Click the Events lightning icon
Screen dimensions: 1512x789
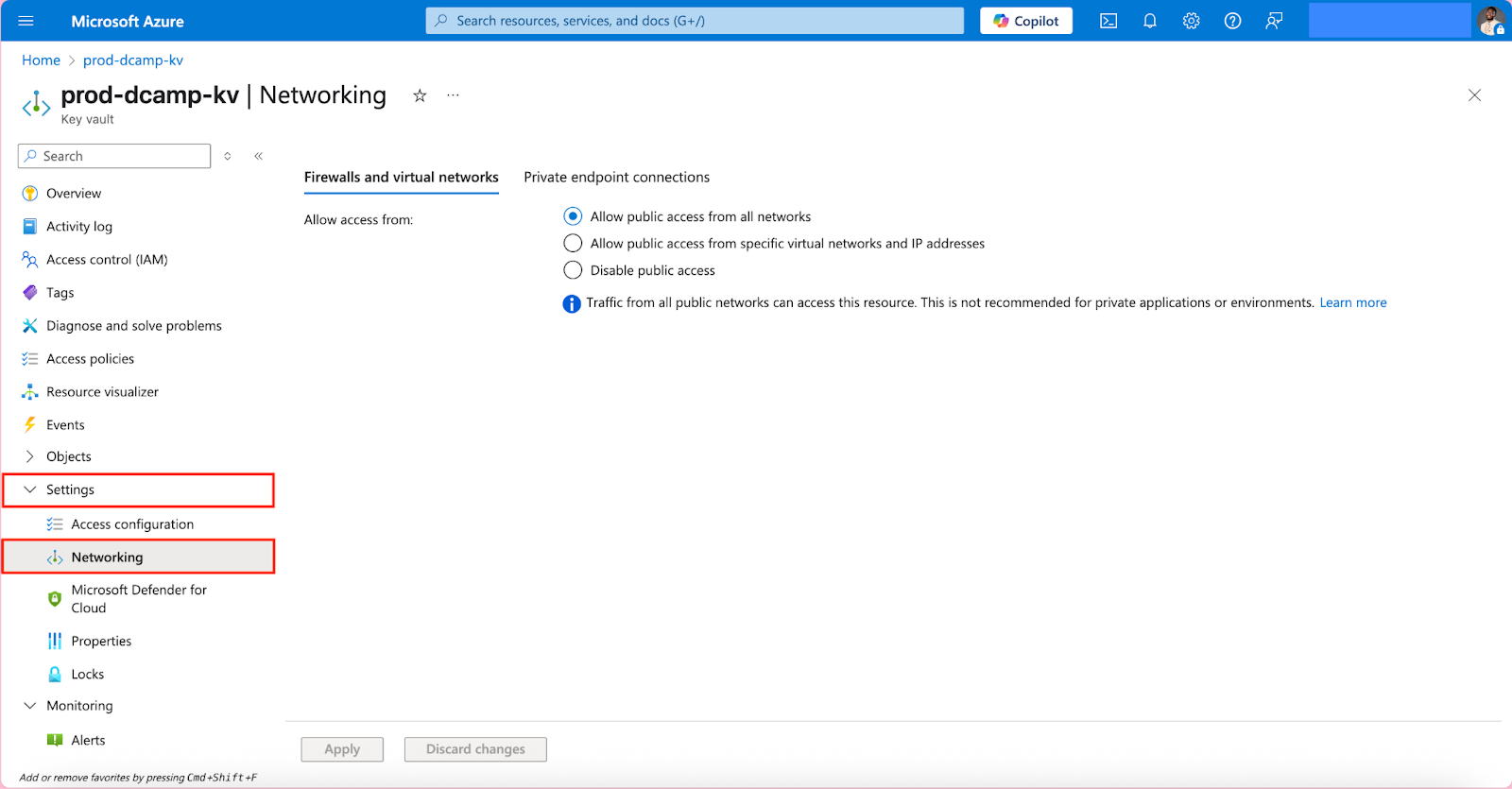tap(30, 424)
